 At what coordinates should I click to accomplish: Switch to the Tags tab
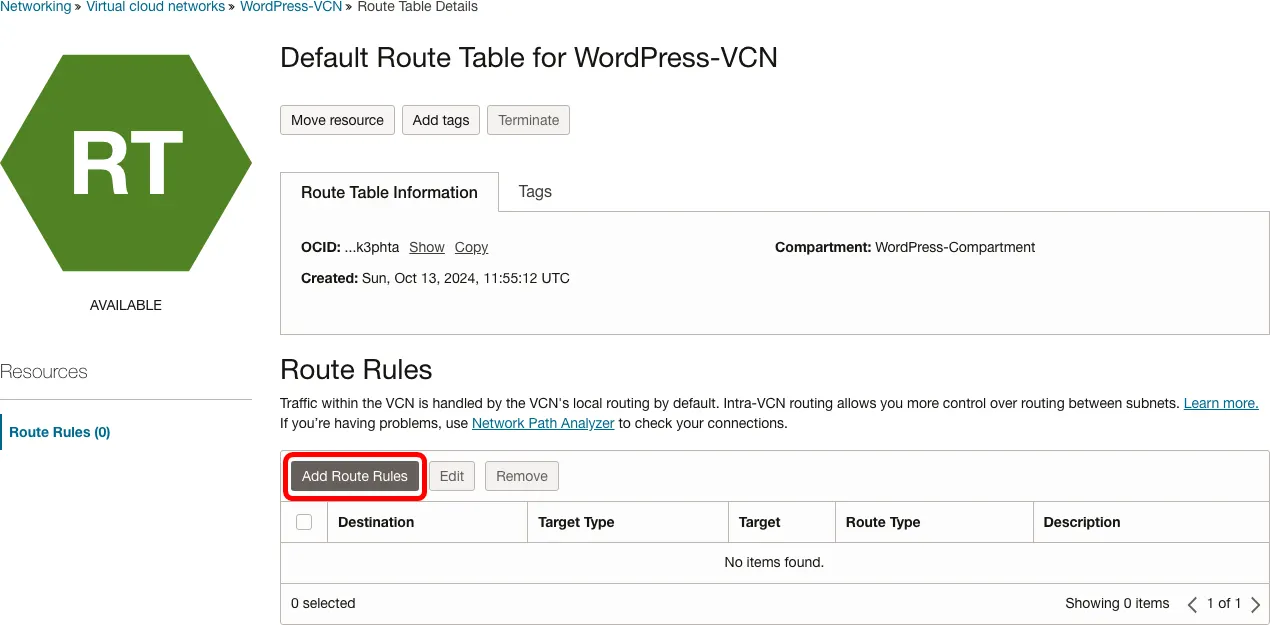535,191
